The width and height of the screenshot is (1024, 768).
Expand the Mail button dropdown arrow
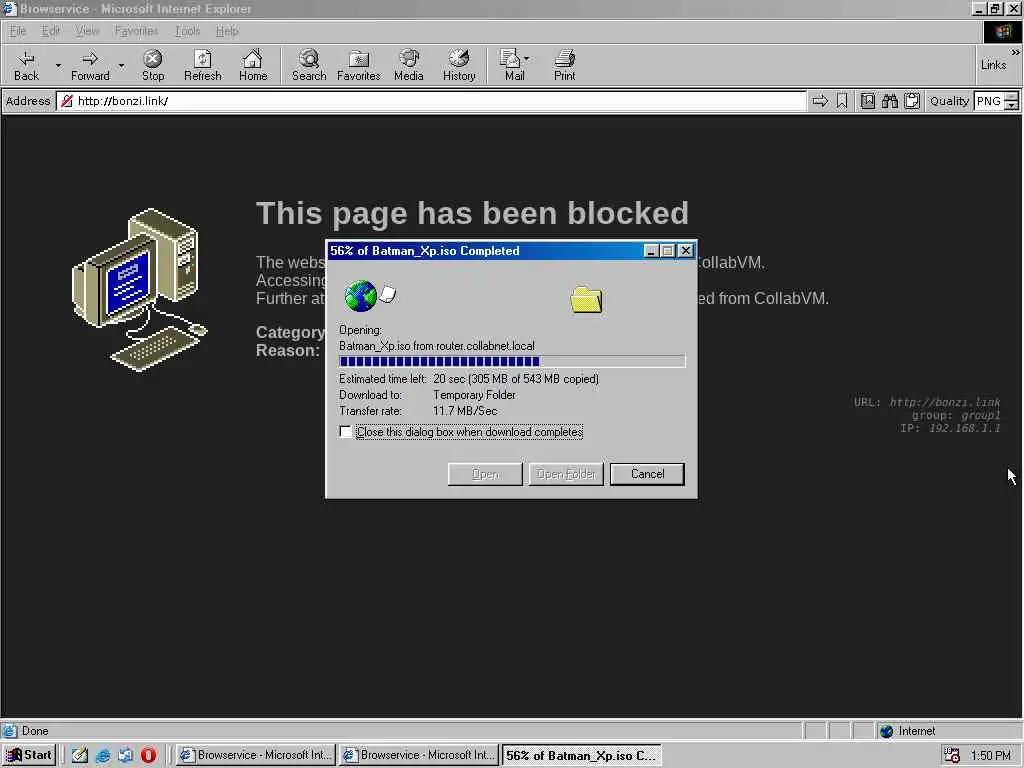click(x=527, y=58)
